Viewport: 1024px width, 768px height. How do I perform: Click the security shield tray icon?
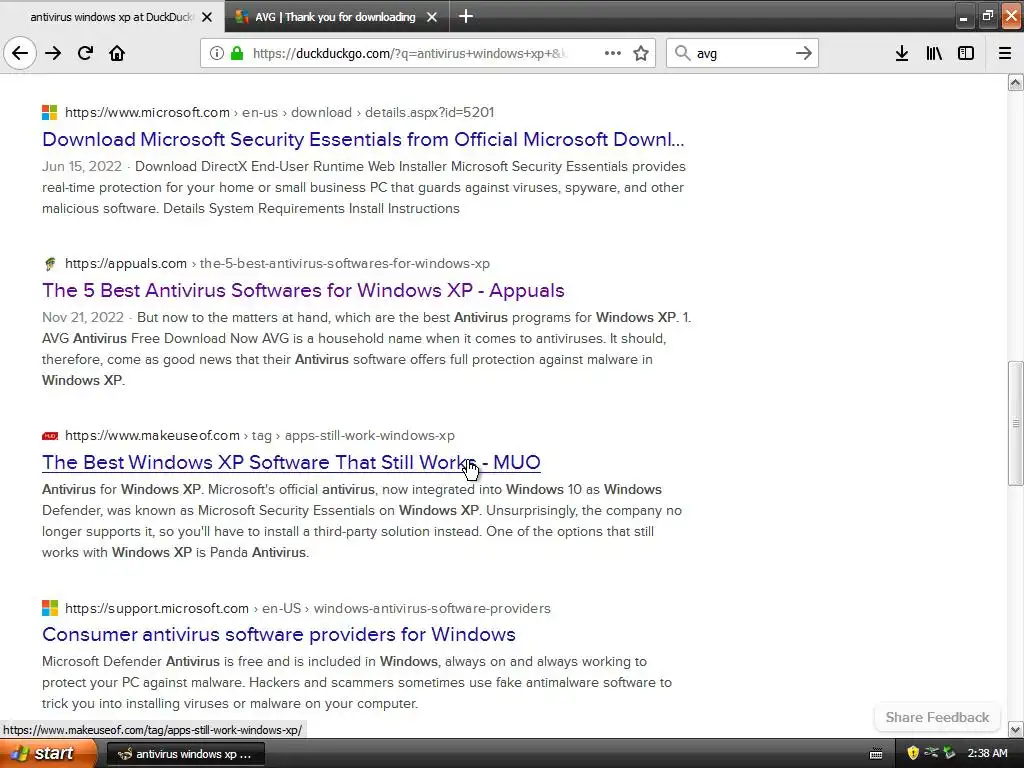click(913, 753)
